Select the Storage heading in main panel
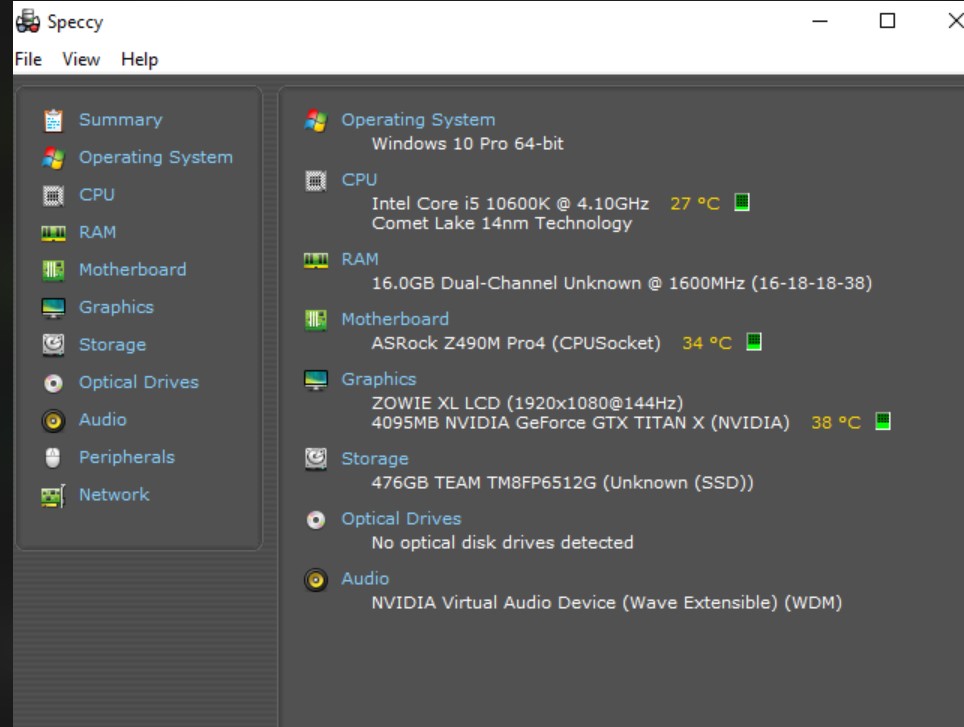The height and width of the screenshot is (727, 964). [x=375, y=459]
